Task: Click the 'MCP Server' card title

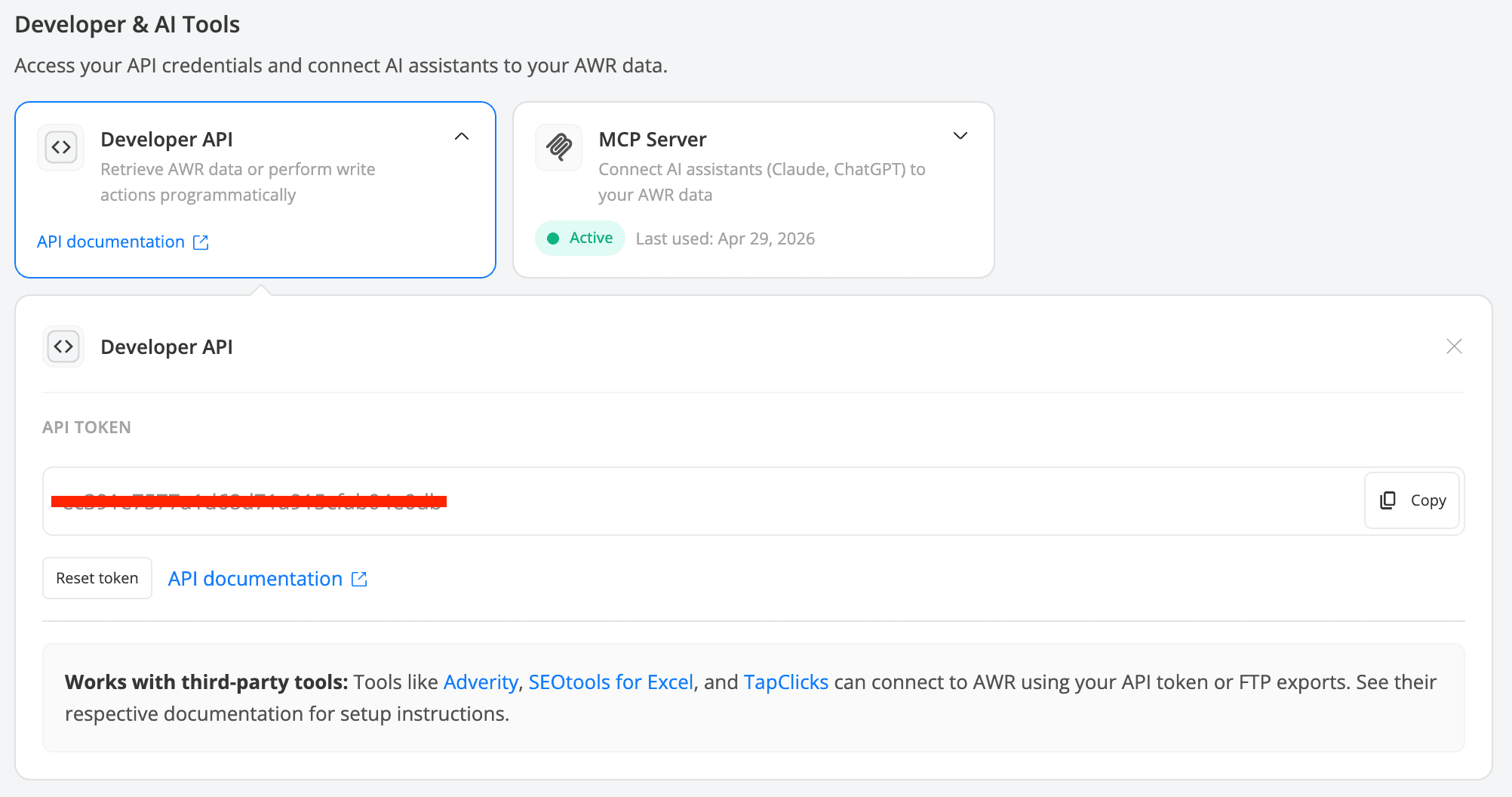Action: pos(653,140)
